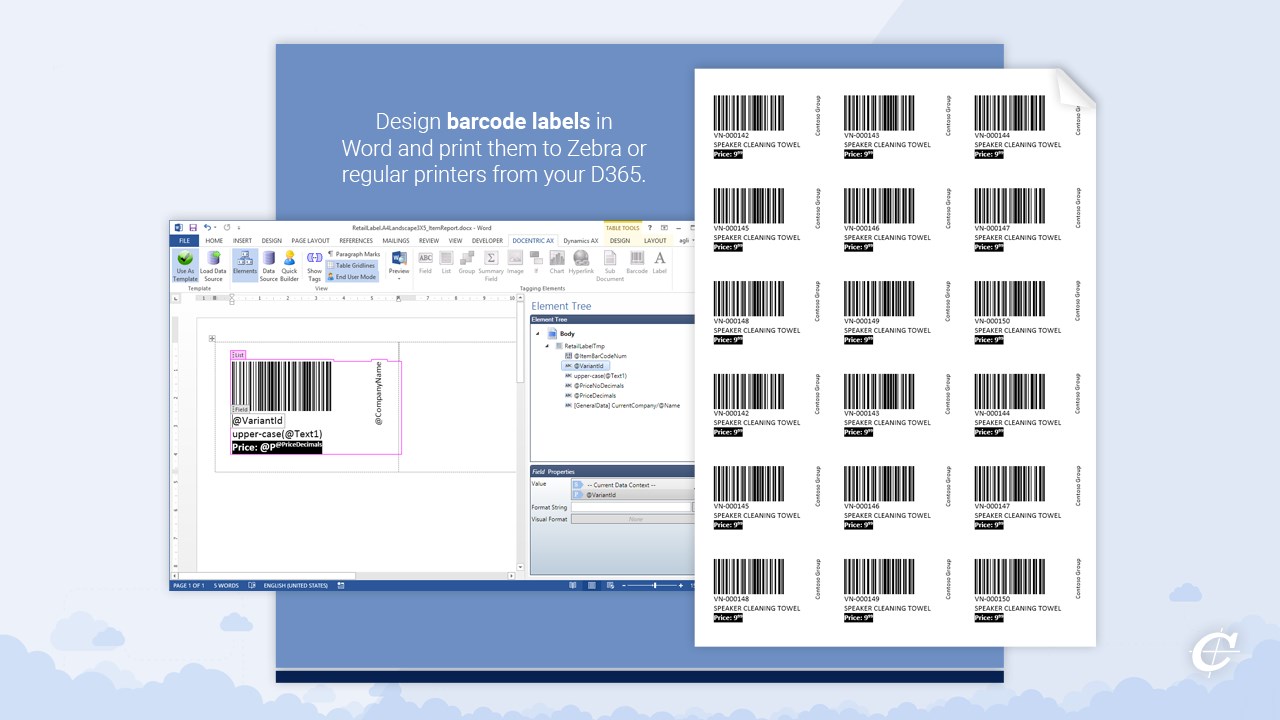Viewport: 1280px width, 720px height.
Task: Select RetailLabelTmp tree item
Action: pyautogui.click(x=584, y=346)
